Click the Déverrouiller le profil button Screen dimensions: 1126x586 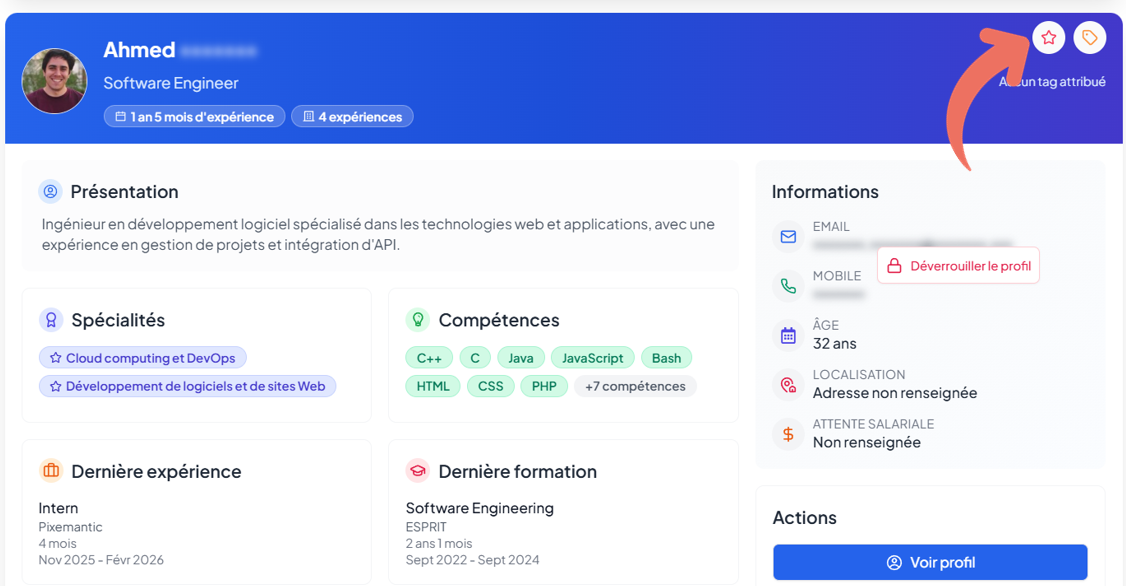[x=958, y=266]
